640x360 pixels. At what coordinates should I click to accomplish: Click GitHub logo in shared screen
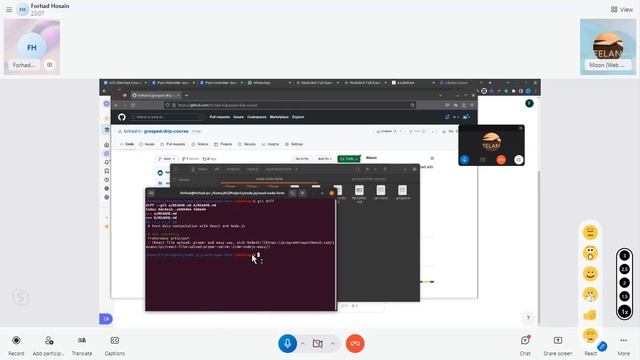122,117
